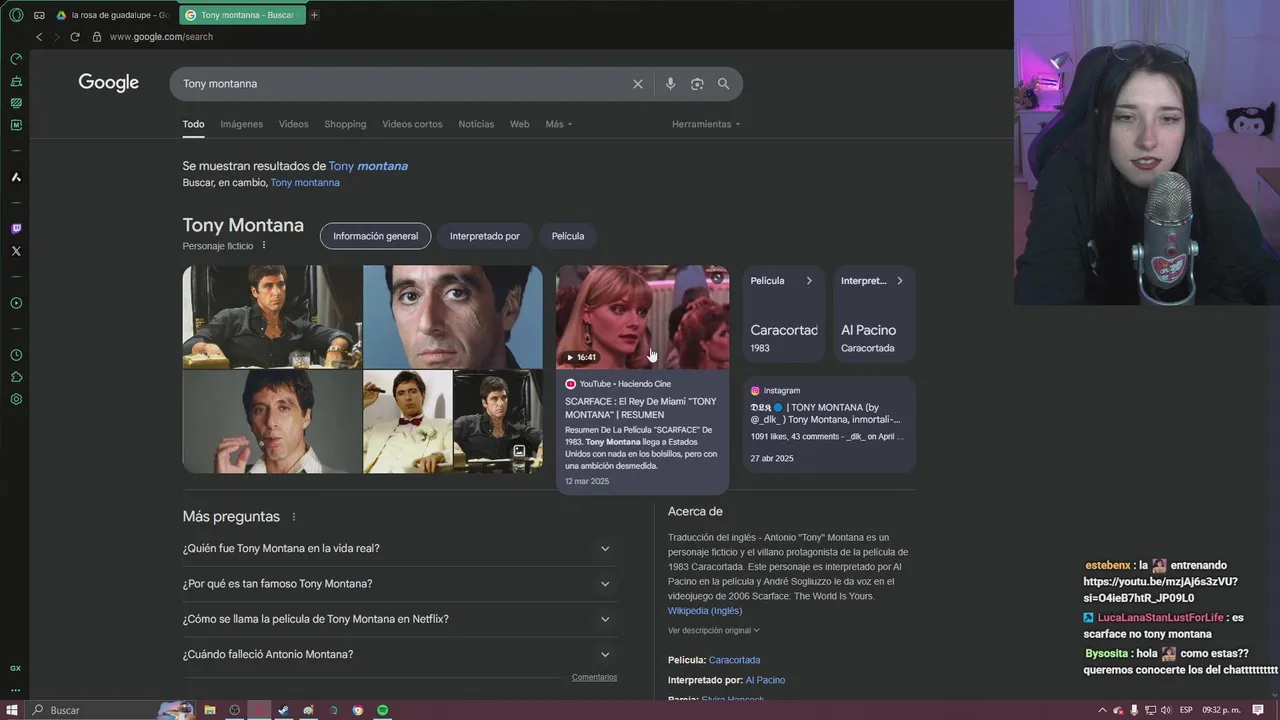Open Spotify from the taskbar
The height and width of the screenshot is (720, 1280).
(x=383, y=710)
